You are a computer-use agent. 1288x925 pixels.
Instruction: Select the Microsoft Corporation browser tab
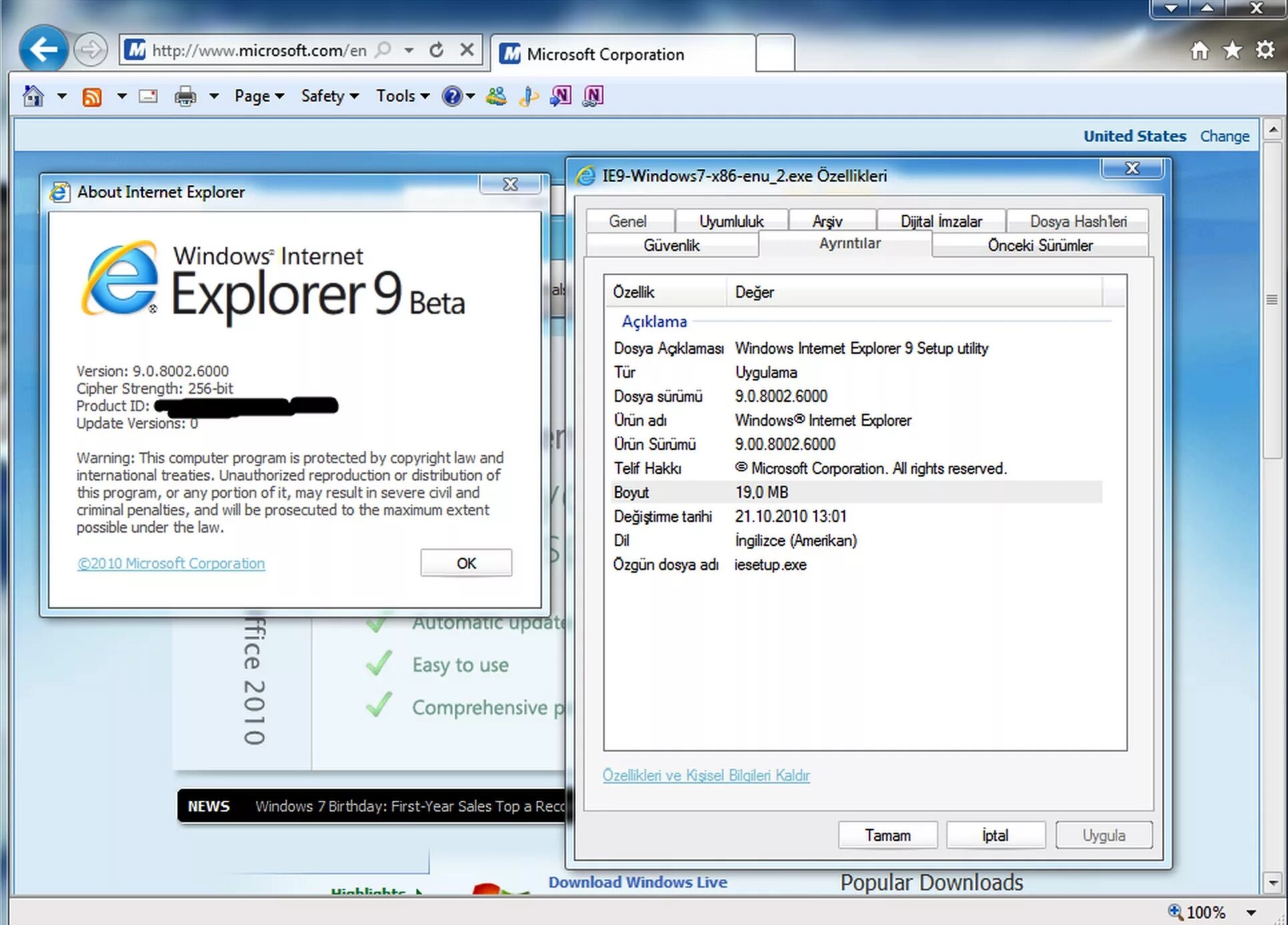(623, 54)
